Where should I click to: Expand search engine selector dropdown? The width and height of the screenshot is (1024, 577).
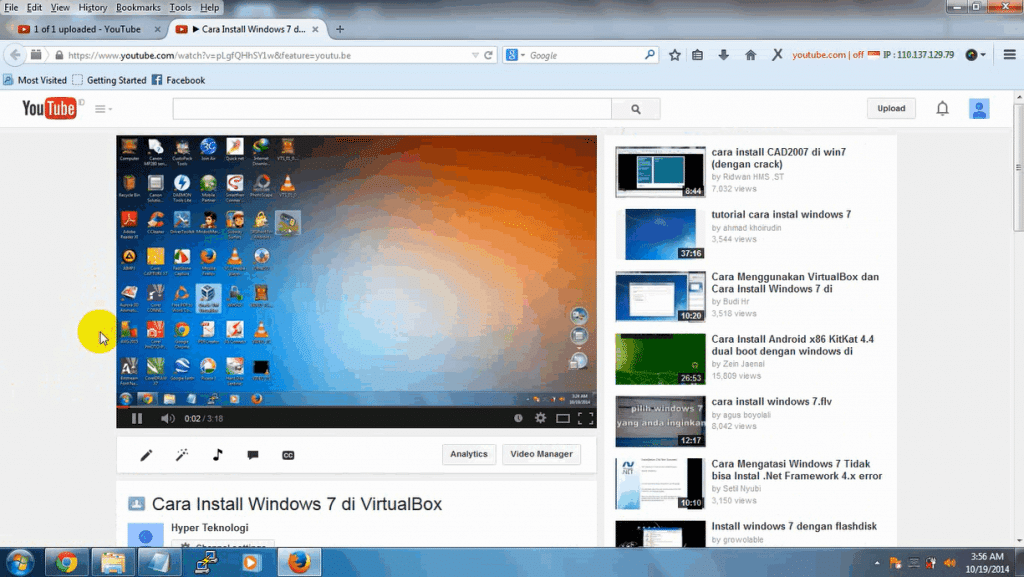click(515, 55)
